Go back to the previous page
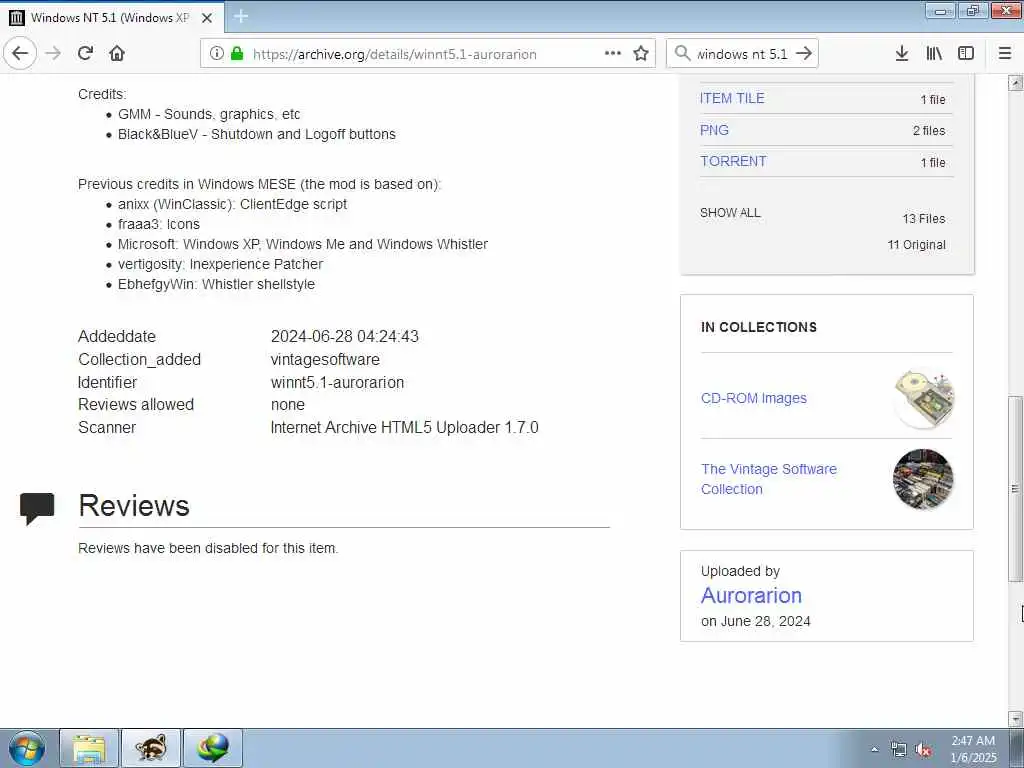The image size is (1024, 768). [x=20, y=53]
